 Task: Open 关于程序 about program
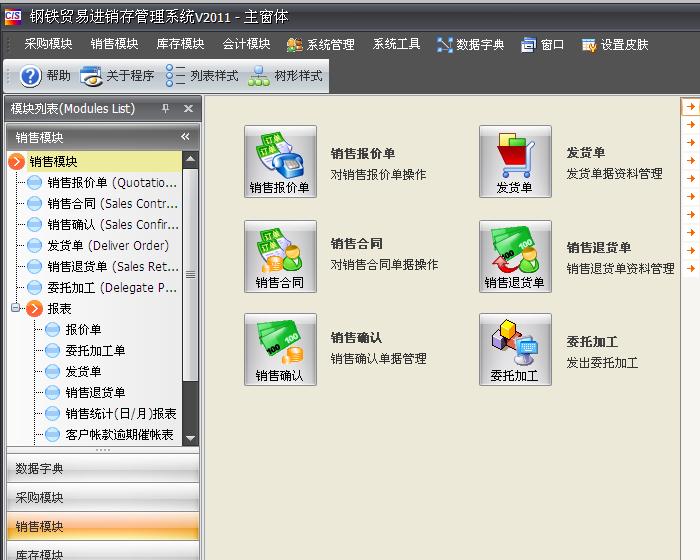tap(118, 76)
